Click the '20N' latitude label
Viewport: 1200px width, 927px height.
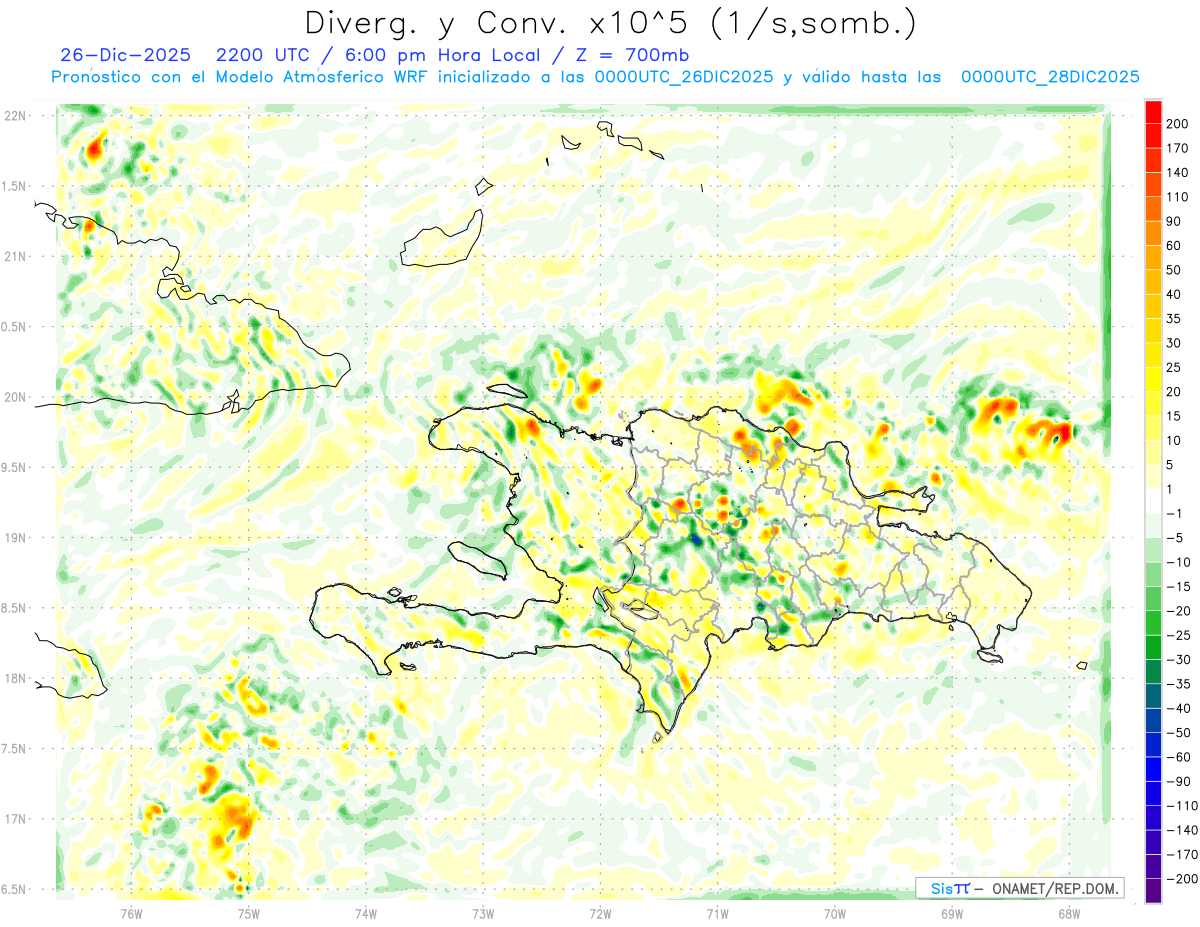click(x=14, y=397)
